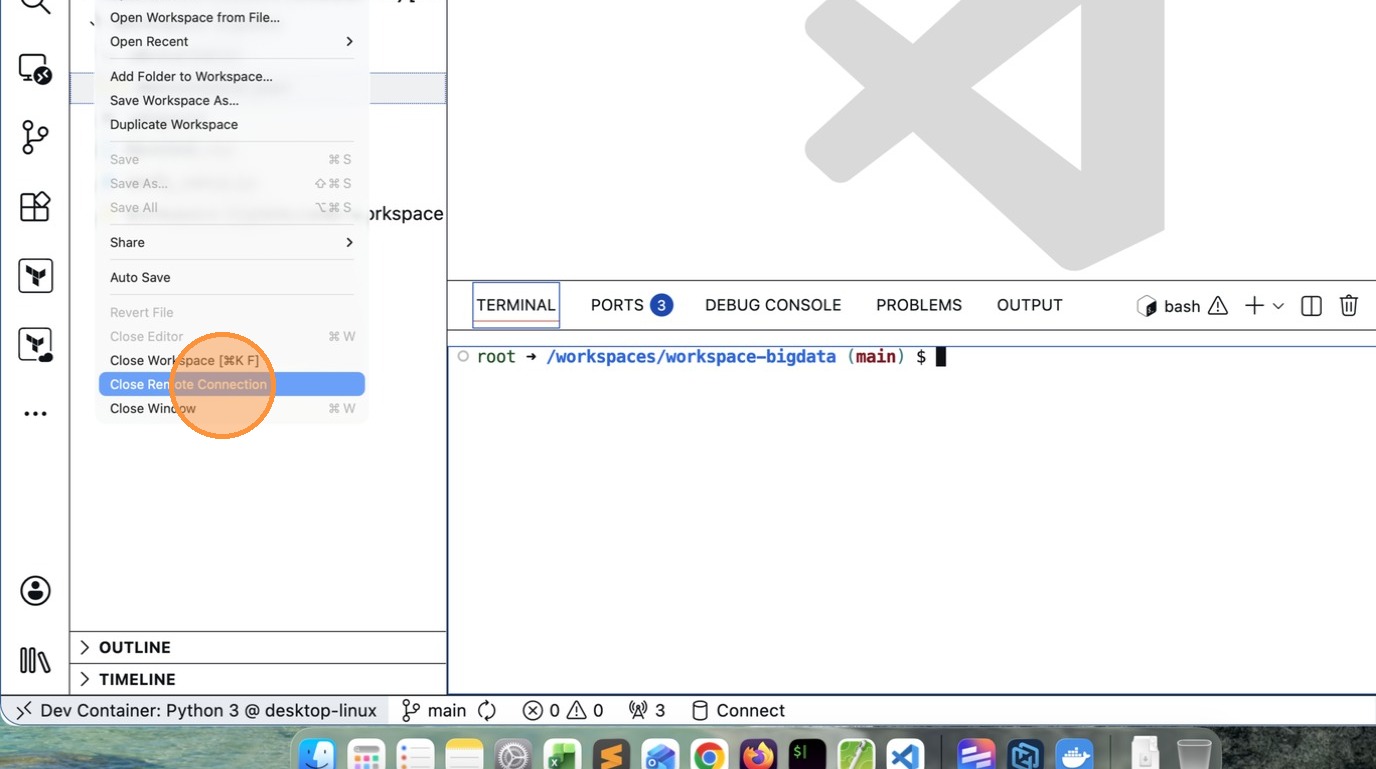This screenshot has width=1376, height=769.
Task: Choose Close Workspace from the menu
Action: pos(232,361)
